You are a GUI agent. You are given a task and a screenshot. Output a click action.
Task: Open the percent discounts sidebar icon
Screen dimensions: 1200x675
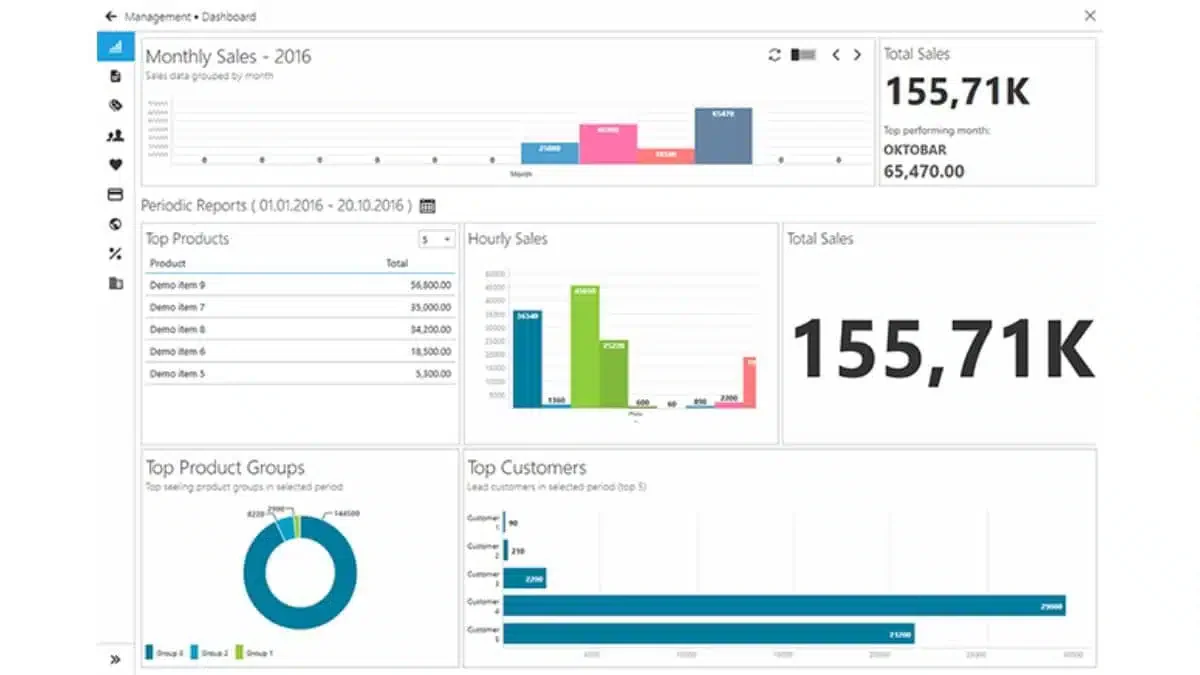(115, 254)
